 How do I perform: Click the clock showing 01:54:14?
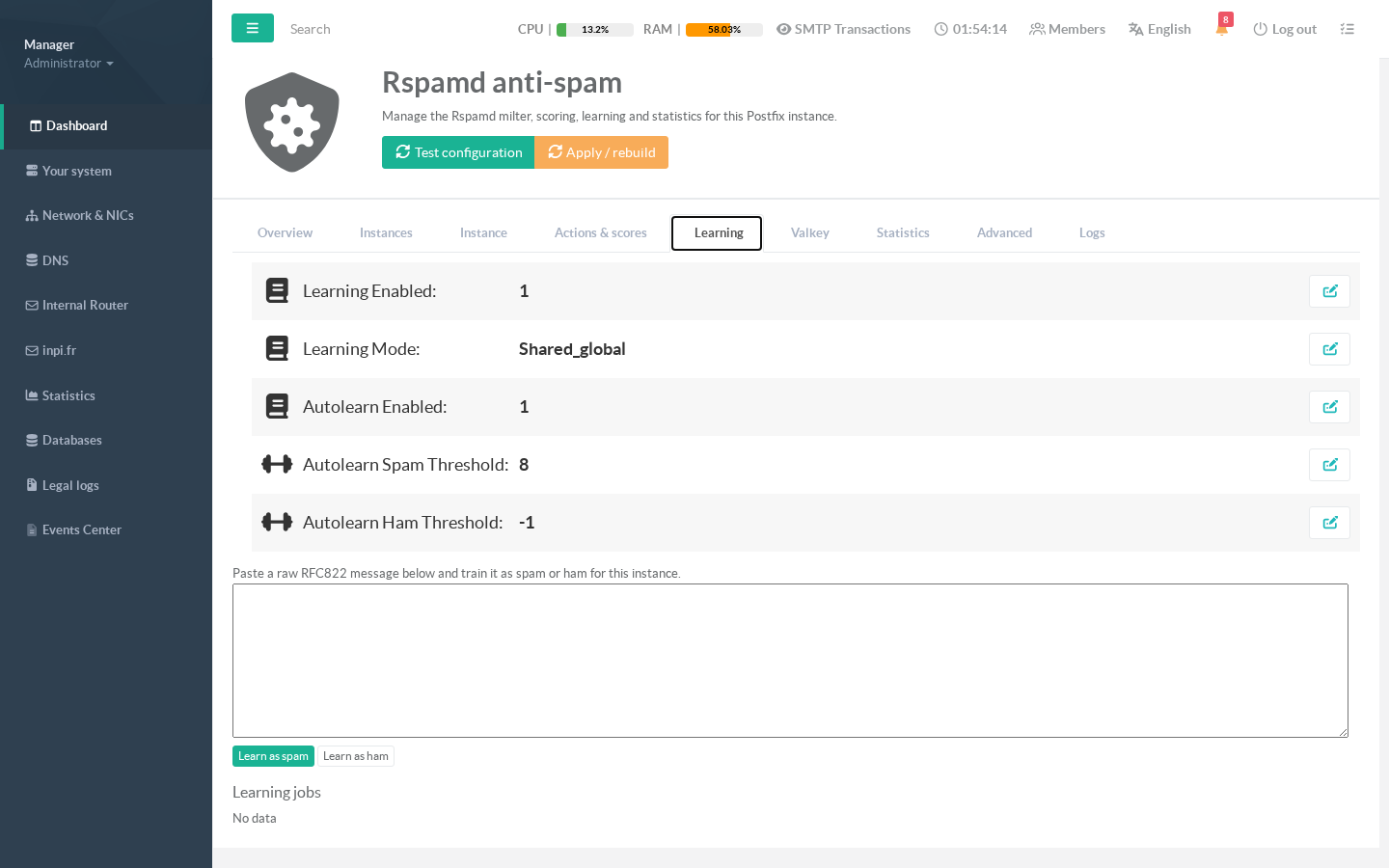[970, 29]
